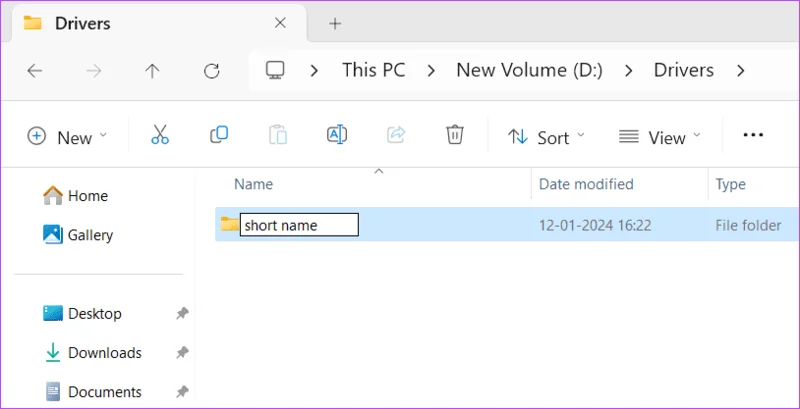The width and height of the screenshot is (800, 409).
Task: Sort by the Type column header
Action: pos(730,184)
